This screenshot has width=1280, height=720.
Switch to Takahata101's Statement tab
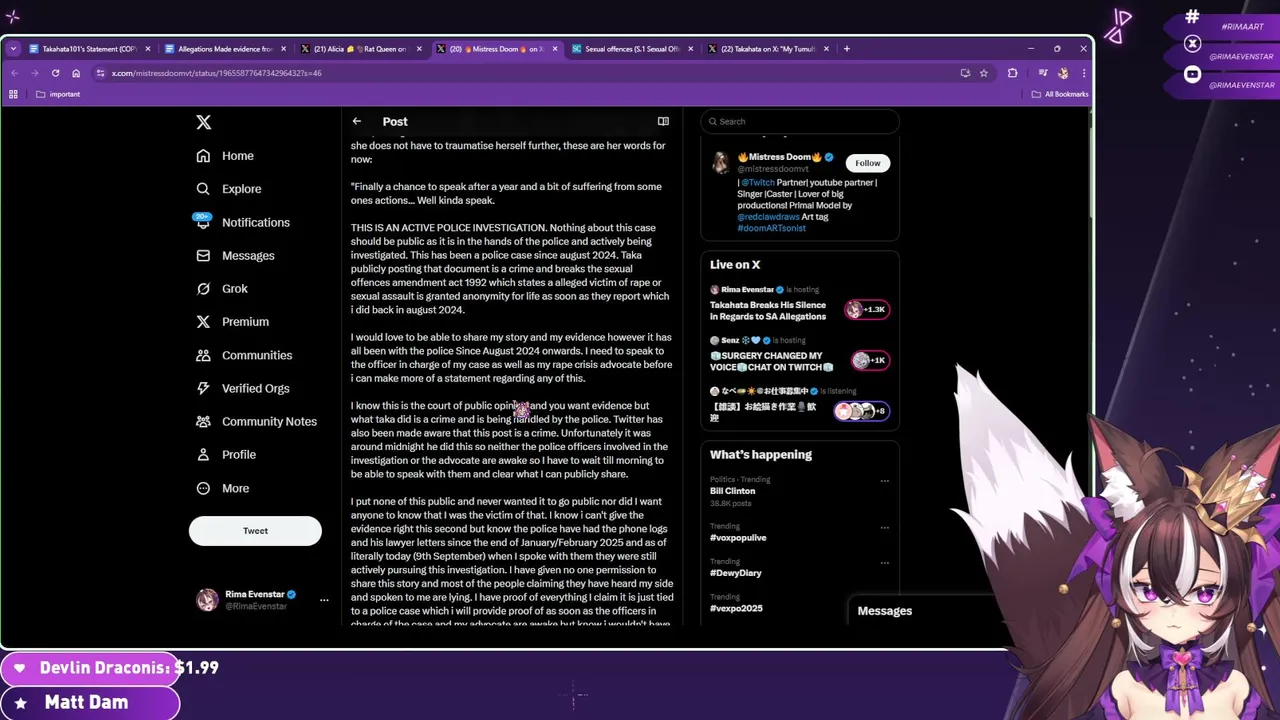(x=89, y=49)
